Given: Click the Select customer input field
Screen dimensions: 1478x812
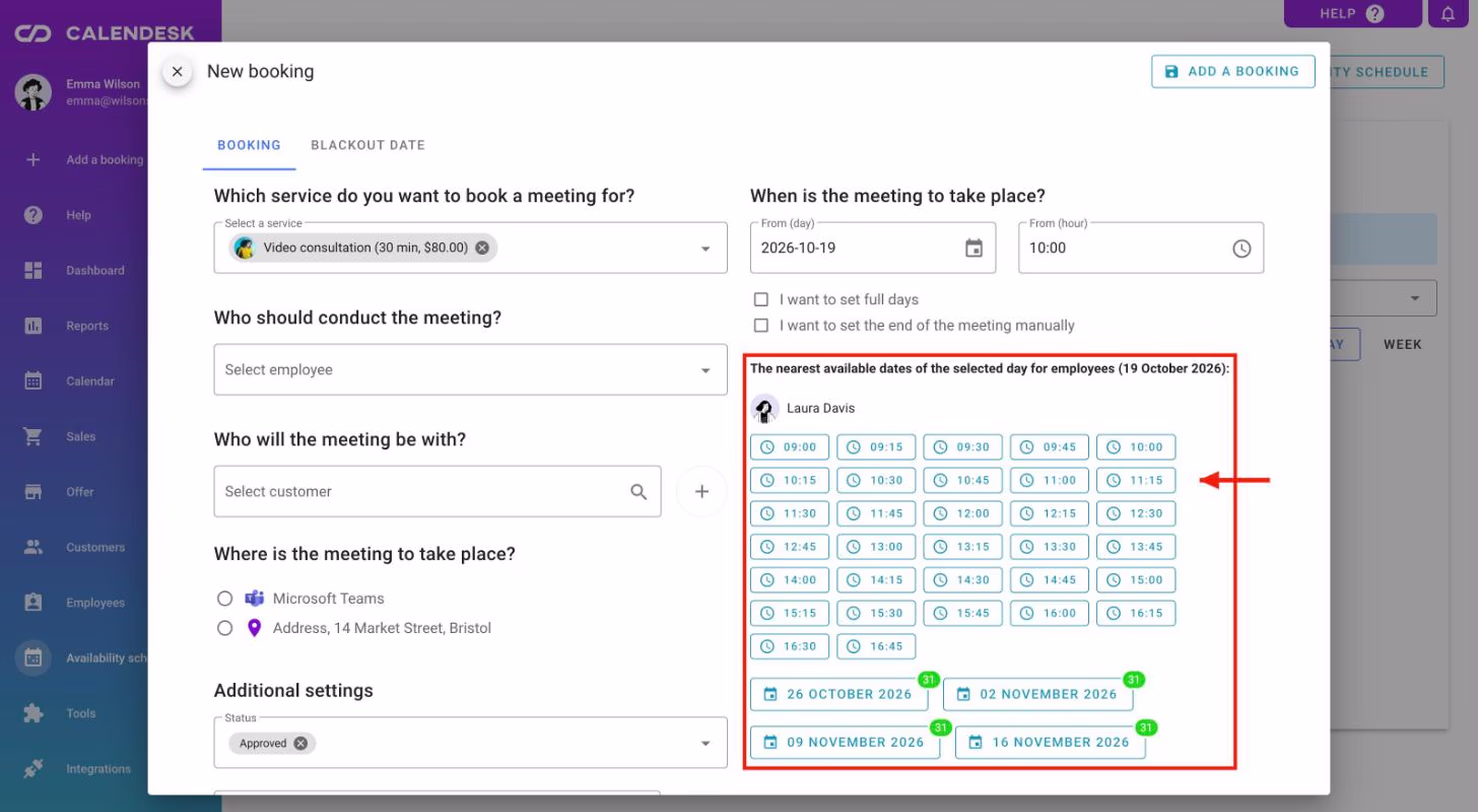Looking at the screenshot, I should (x=437, y=491).
